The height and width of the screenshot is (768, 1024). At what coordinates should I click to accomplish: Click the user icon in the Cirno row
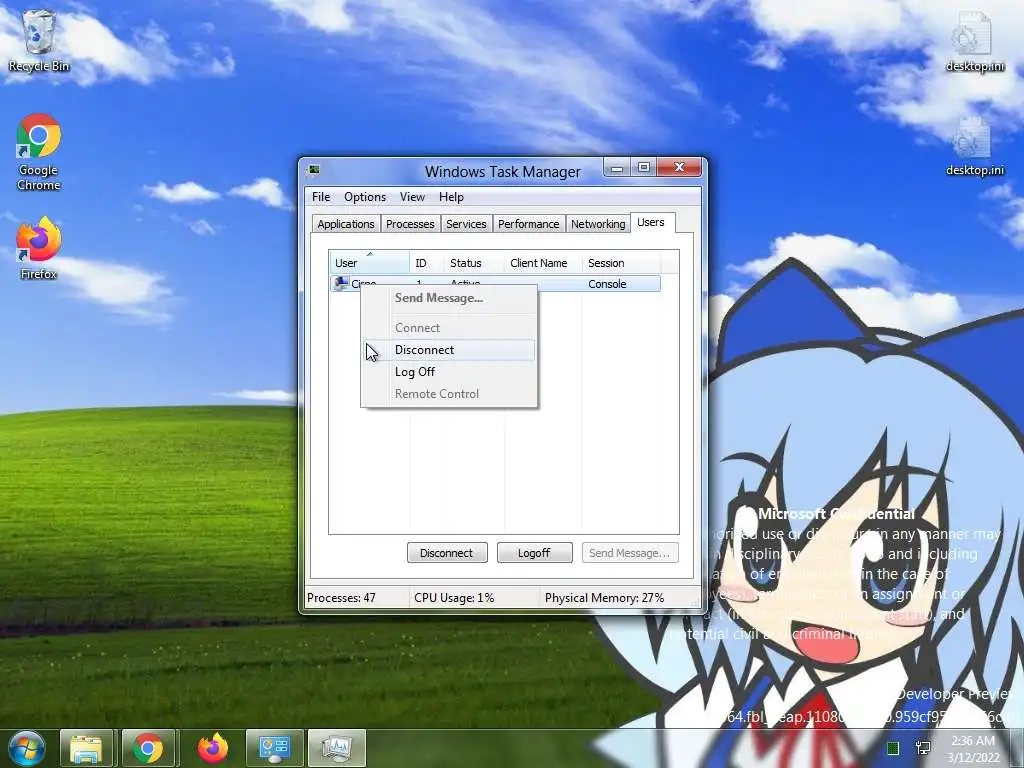tap(340, 283)
